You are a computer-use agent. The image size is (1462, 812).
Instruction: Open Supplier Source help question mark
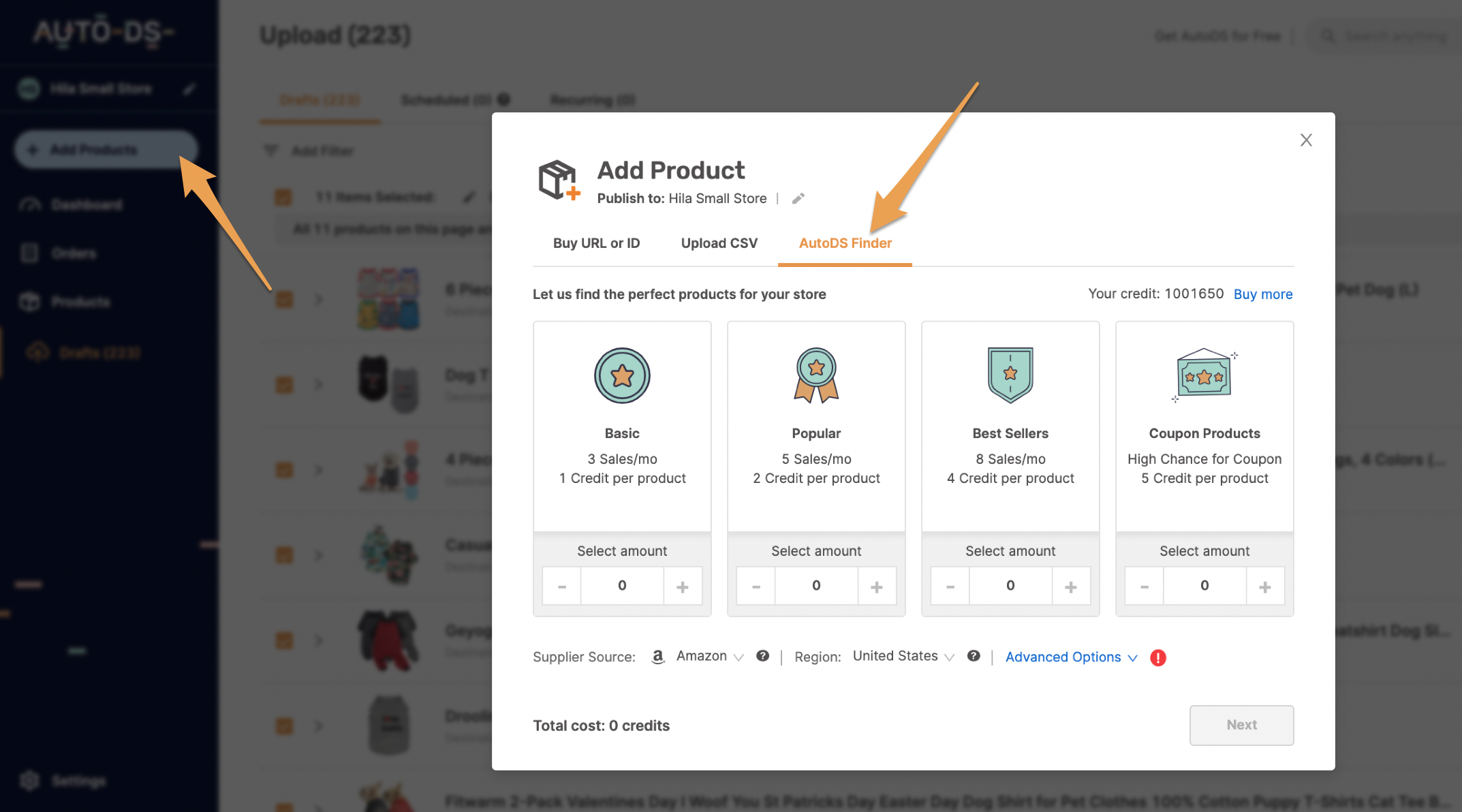[762, 656]
